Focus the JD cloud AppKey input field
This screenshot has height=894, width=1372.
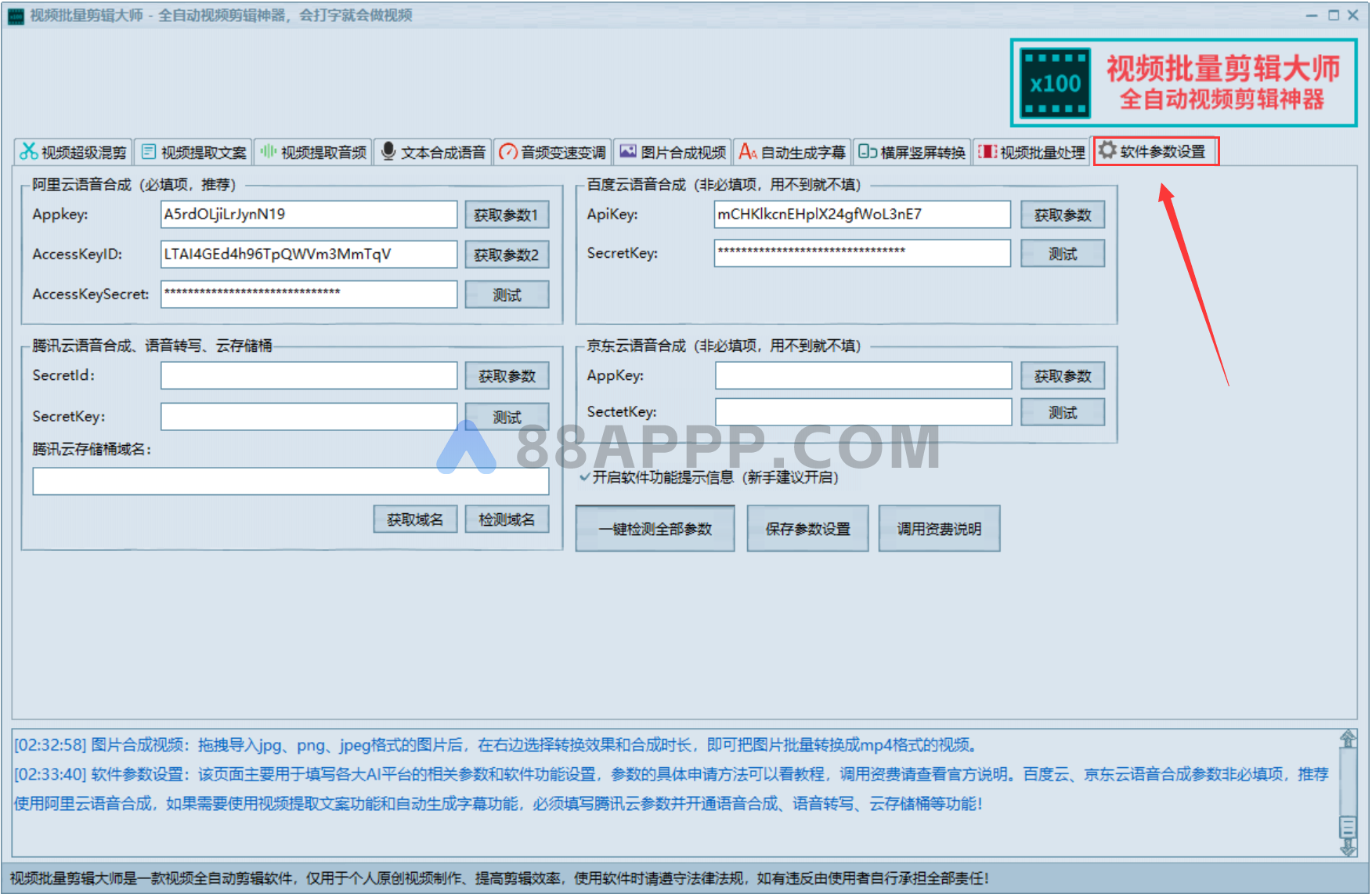tap(863, 375)
